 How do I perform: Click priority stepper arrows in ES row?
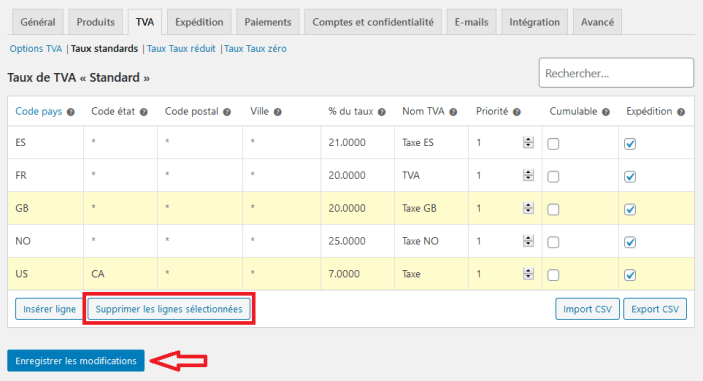click(x=528, y=143)
